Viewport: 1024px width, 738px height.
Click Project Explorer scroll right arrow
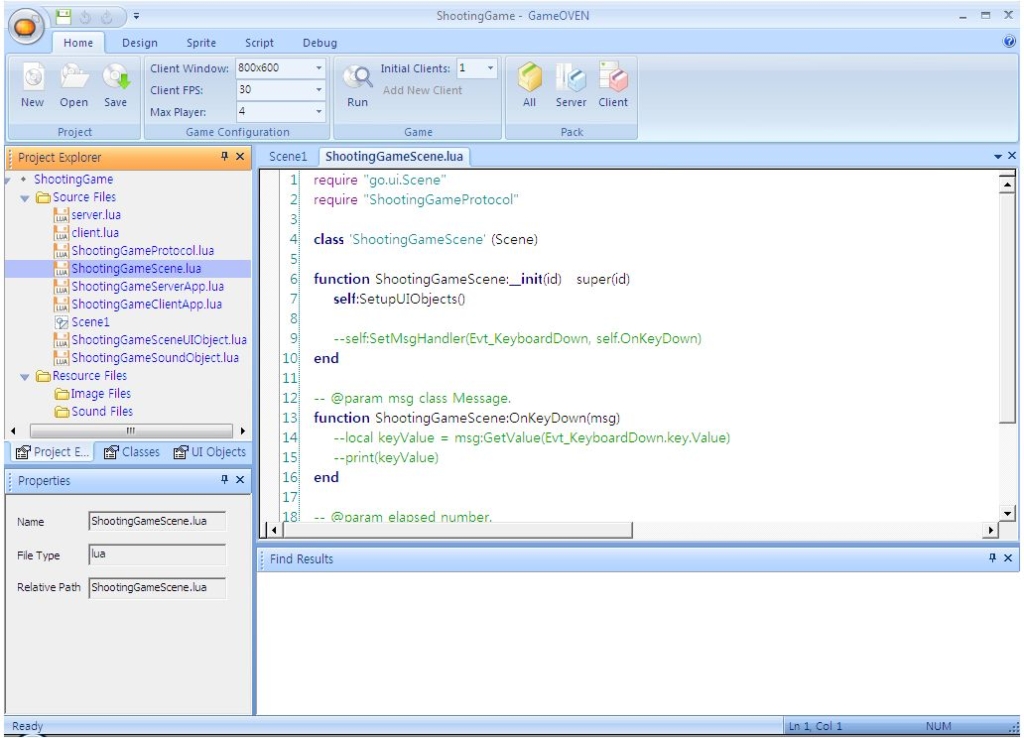[x=242, y=430]
